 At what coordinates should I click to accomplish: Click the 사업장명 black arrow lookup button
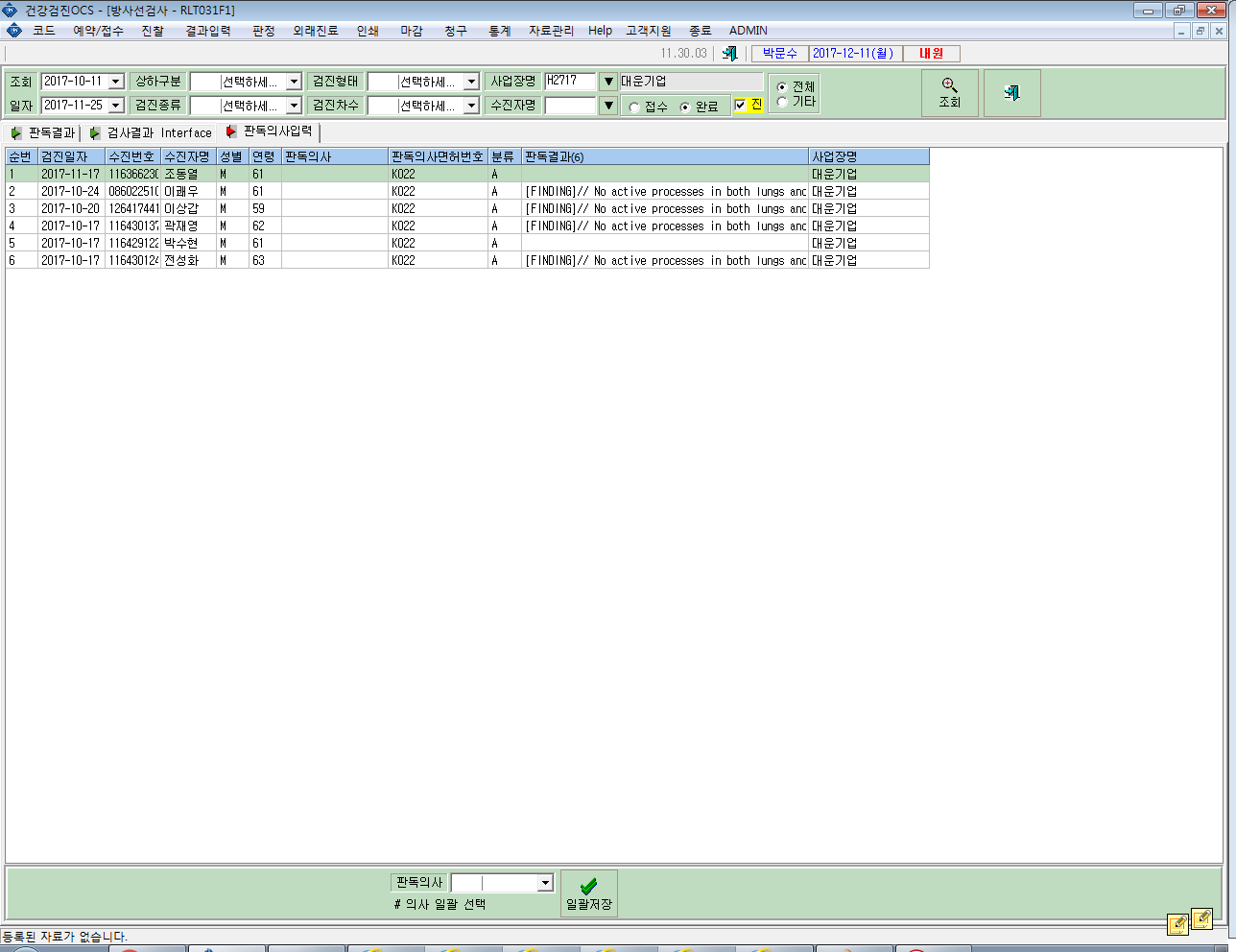point(608,82)
